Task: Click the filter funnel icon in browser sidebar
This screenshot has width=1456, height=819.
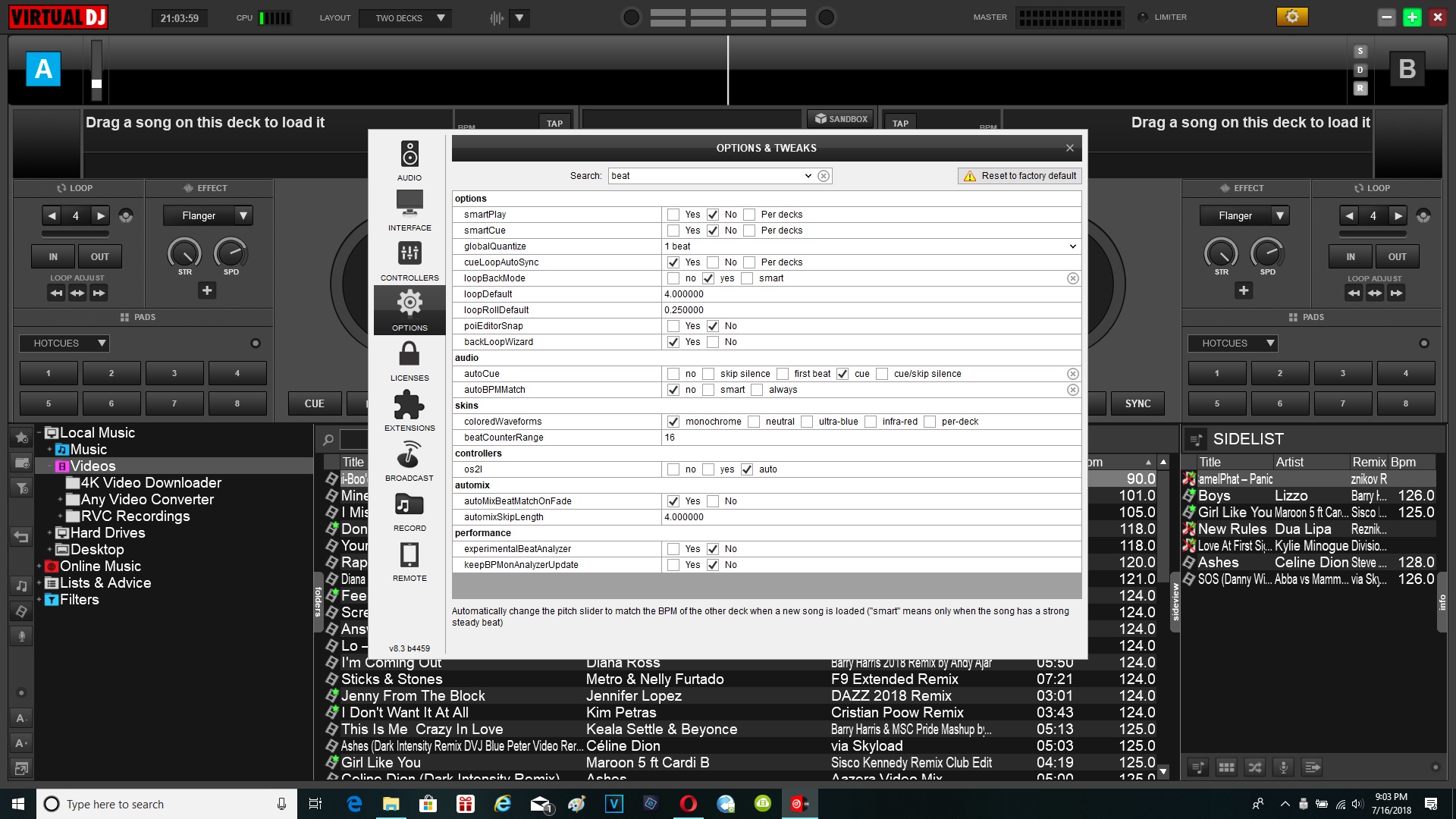Action: pos(21,488)
